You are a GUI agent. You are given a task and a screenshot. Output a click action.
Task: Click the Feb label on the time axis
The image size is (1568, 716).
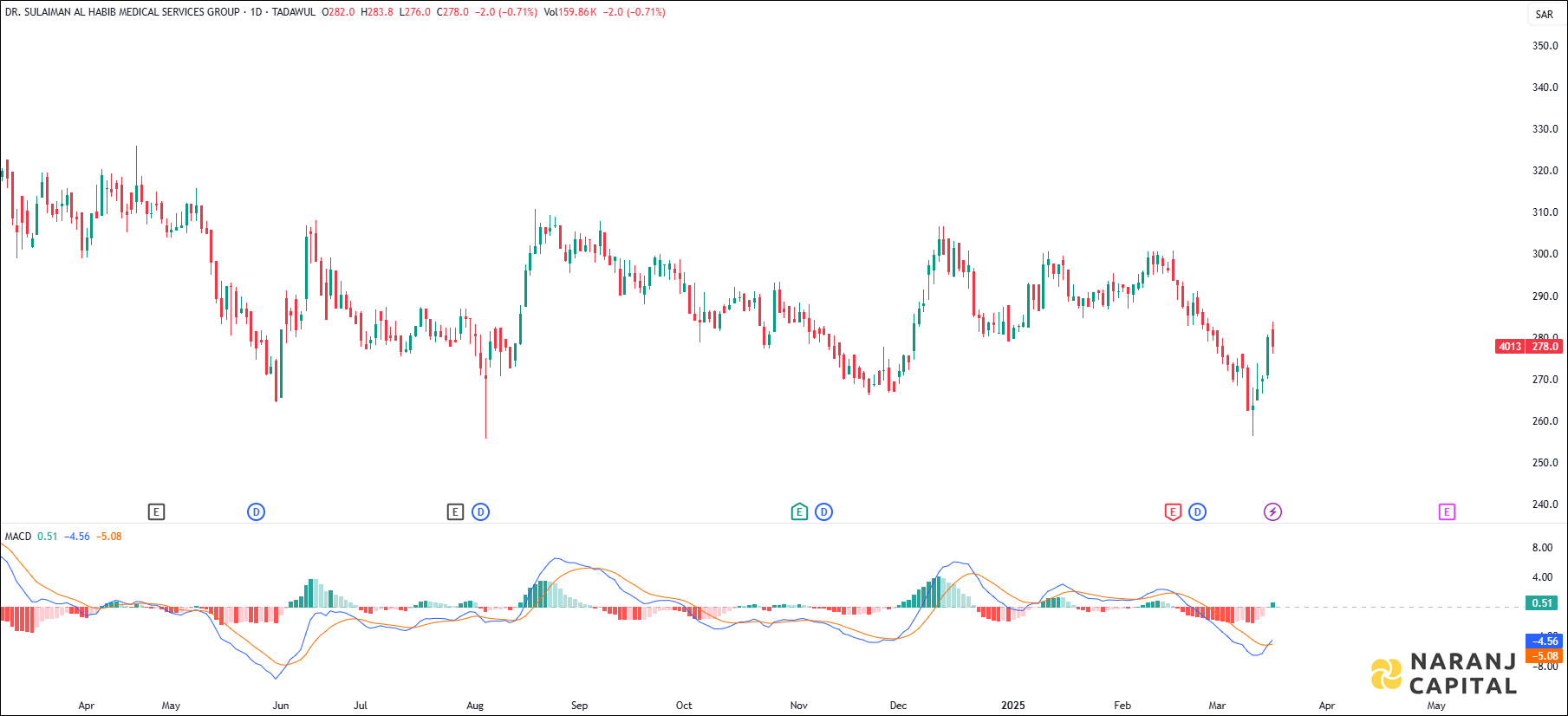click(1122, 706)
